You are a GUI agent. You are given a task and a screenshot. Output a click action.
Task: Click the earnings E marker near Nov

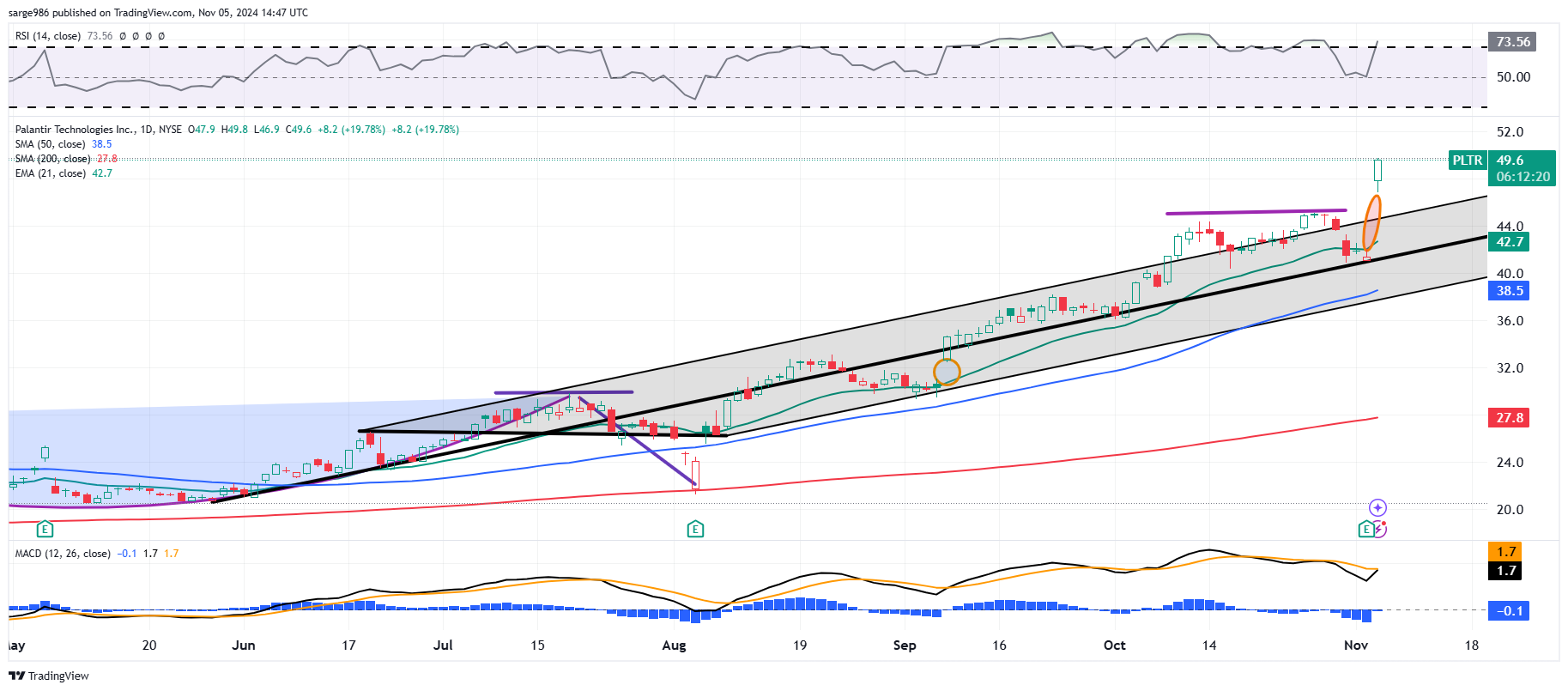pyautogui.click(x=1366, y=529)
